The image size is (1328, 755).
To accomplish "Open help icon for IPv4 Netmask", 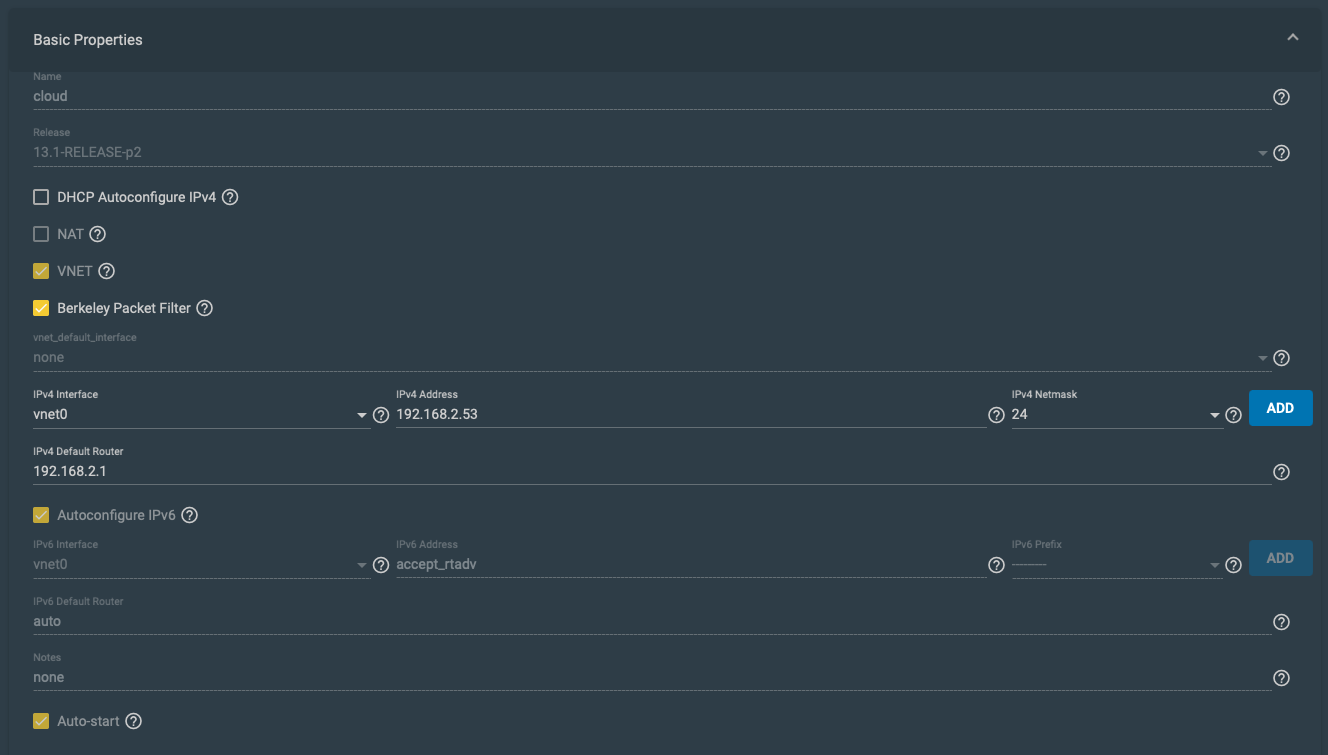I will point(1233,415).
